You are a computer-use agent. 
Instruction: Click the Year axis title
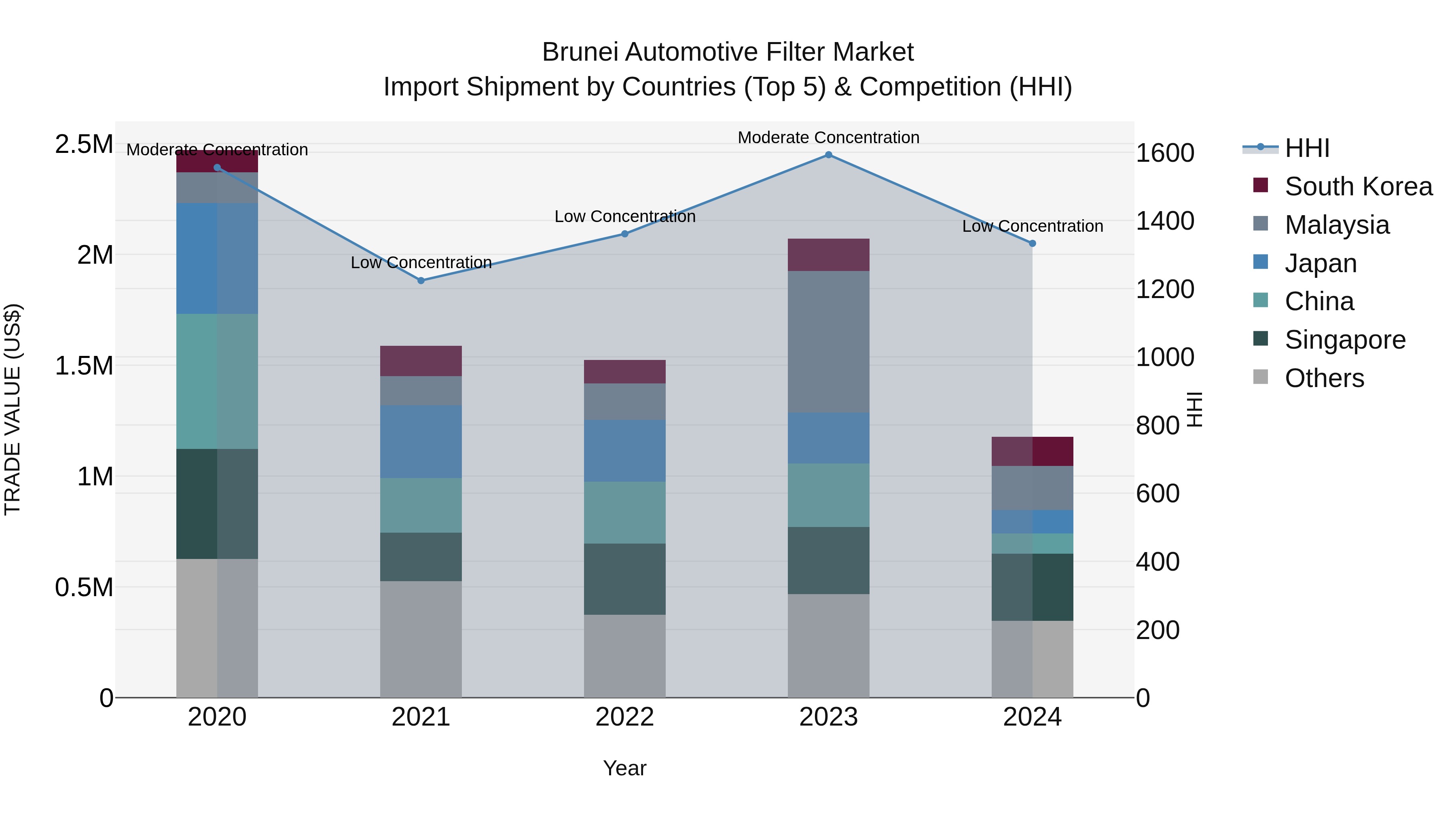click(x=624, y=769)
